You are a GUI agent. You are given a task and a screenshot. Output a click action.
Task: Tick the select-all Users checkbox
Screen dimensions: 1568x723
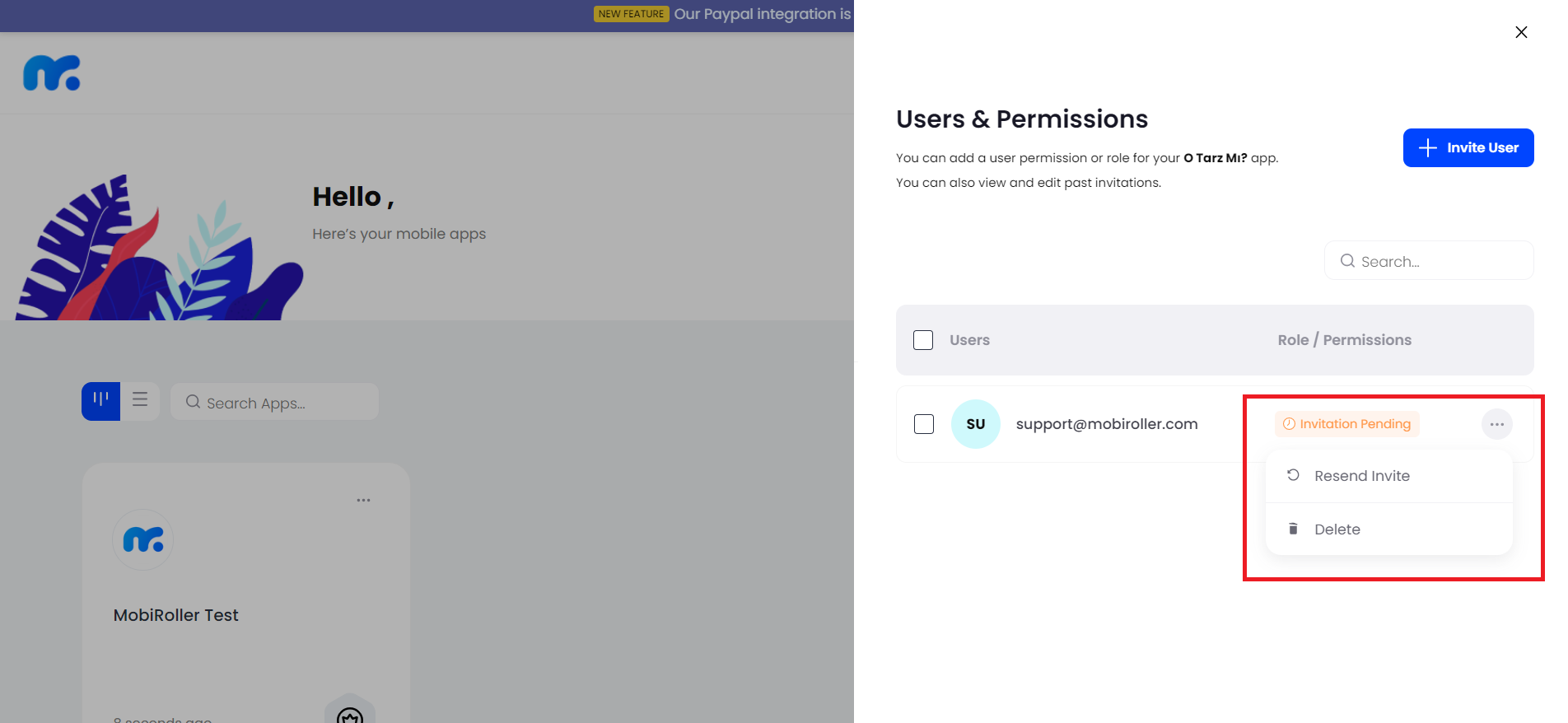pos(923,340)
